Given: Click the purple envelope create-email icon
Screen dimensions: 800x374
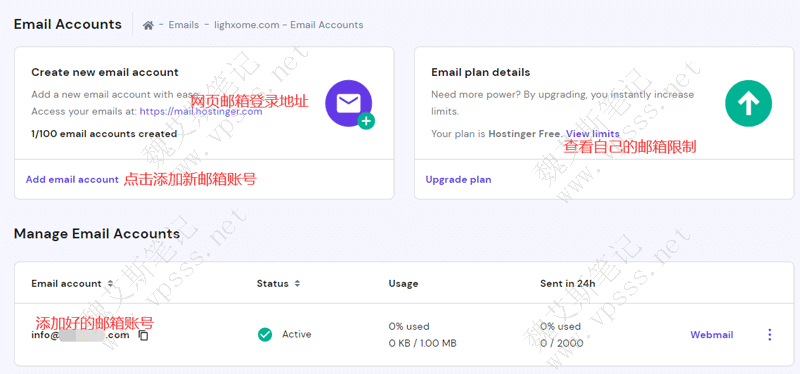Looking at the screenshot, I should (x=349, y=104).
